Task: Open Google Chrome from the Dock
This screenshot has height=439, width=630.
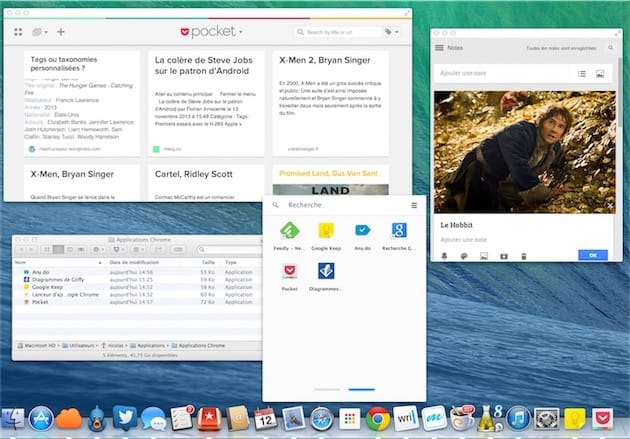Action: [377, 419]
